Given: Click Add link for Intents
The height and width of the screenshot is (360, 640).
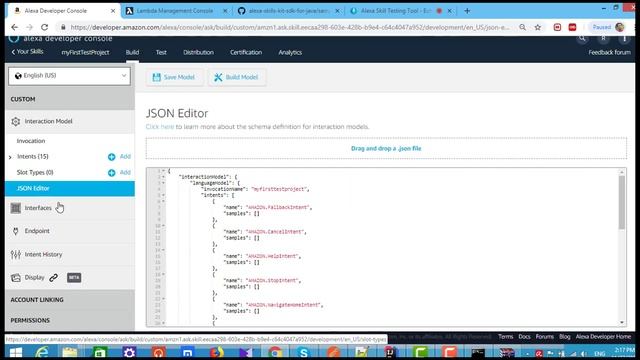Looking at the screenshot, I should pos(125,157).
